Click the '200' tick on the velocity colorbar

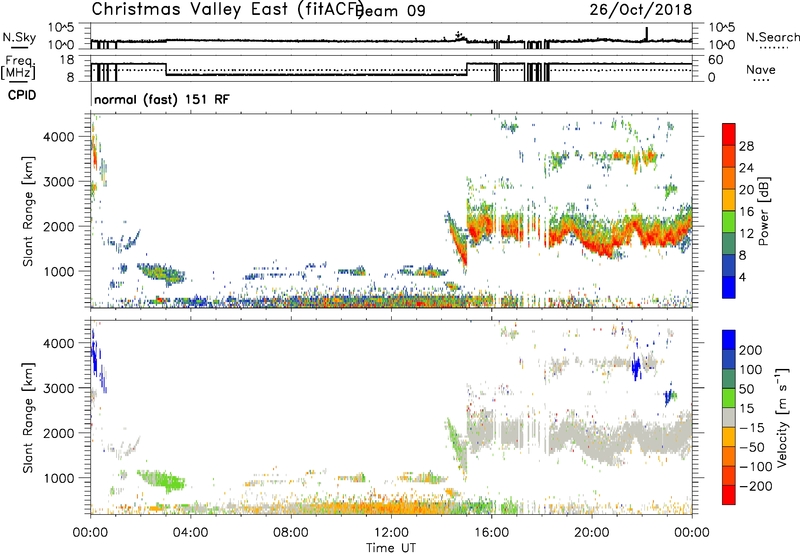tap(751, 350)
